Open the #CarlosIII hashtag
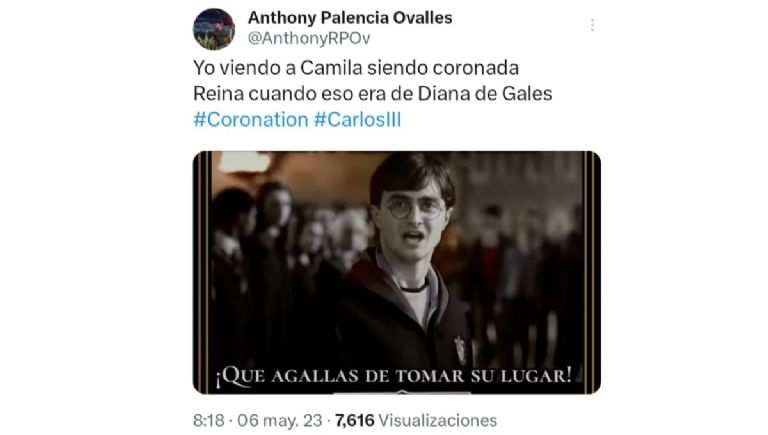The image size is (768, 435). pos(357,120)
